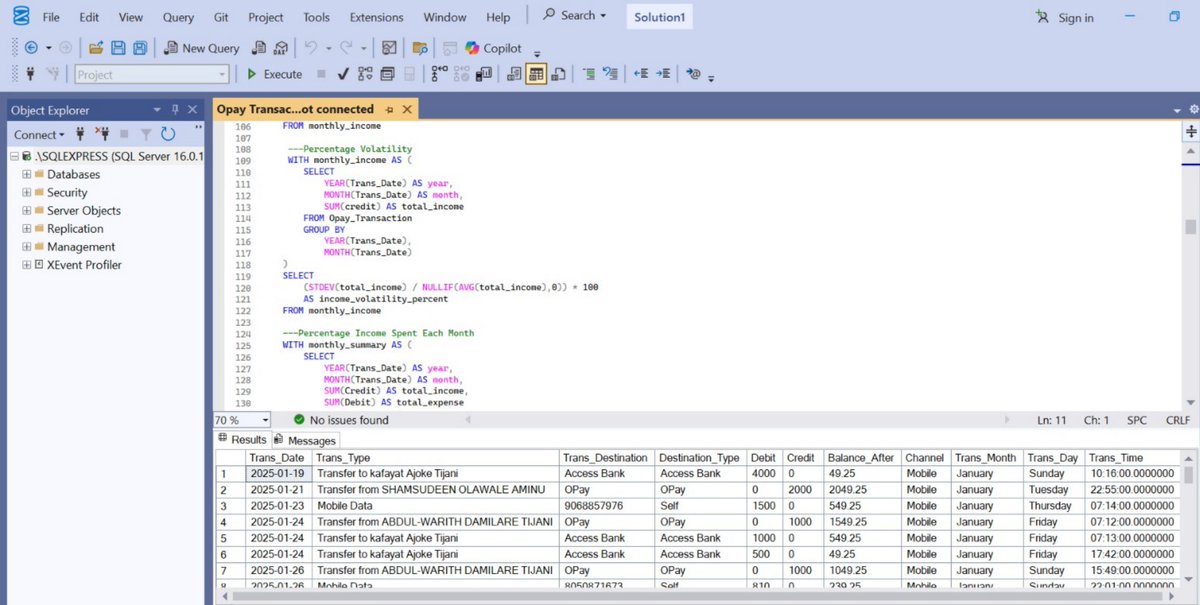Switch to the Messages tab
This screenshot has height=605, width=1200.
[x=306, y=440]
